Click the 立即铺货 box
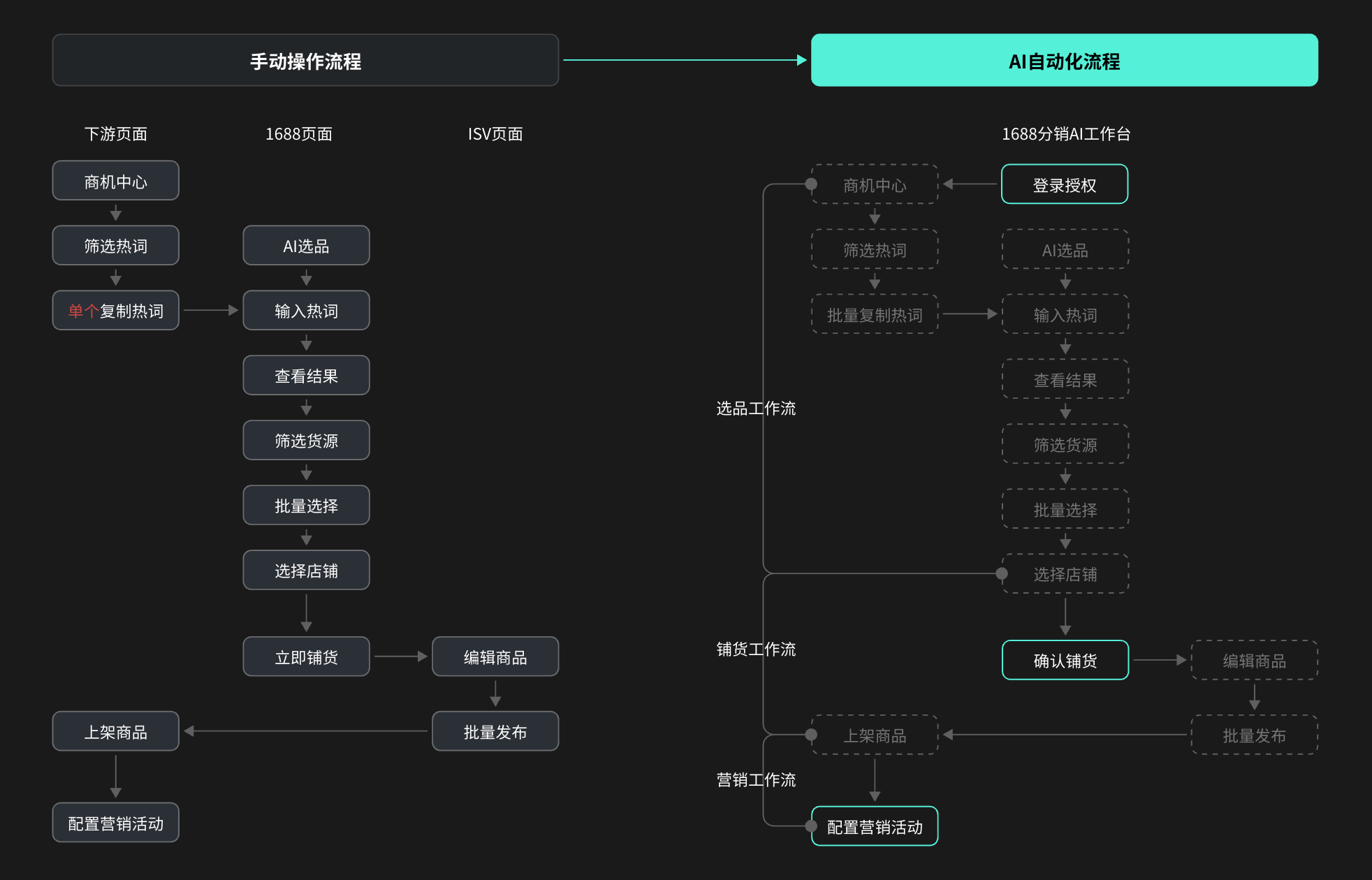 306,657
